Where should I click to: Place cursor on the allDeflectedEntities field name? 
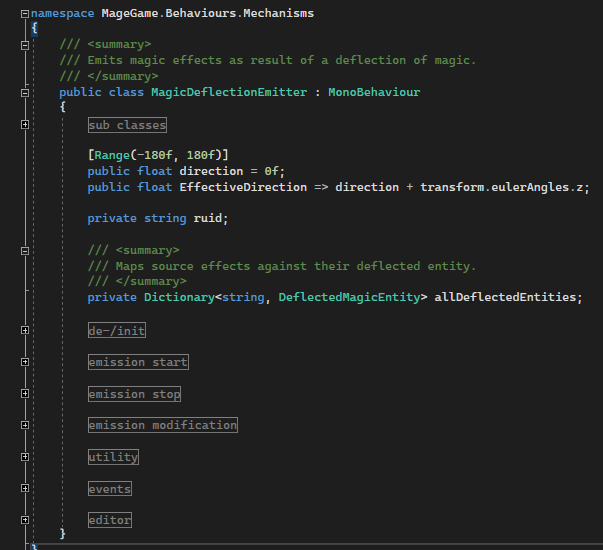click(x=507, y=297)
